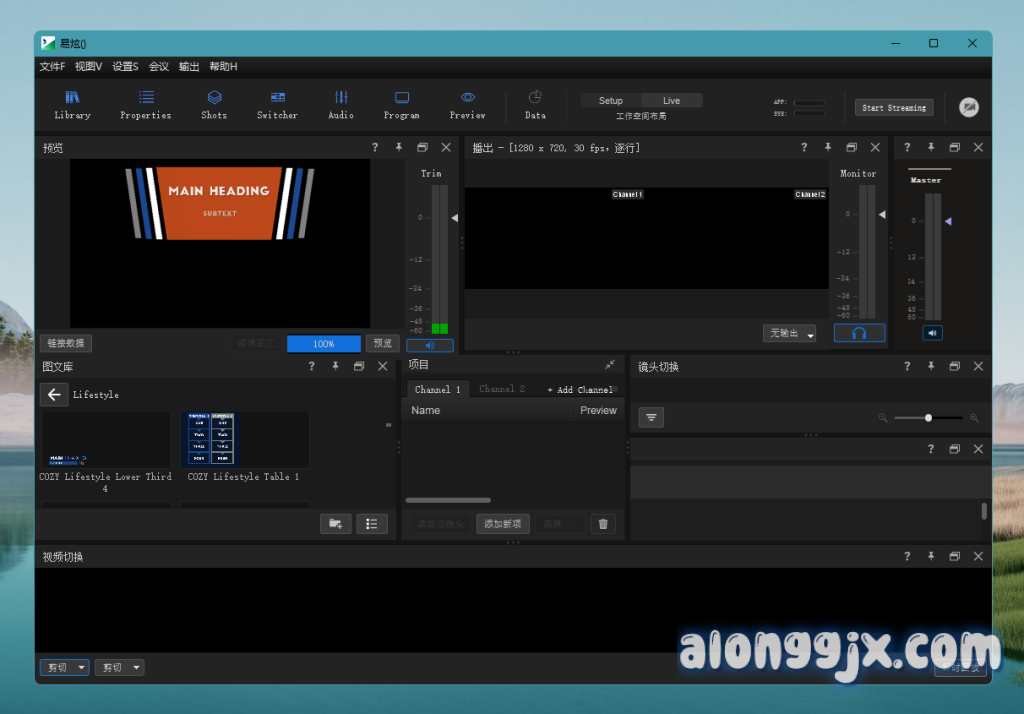Adjust the zoom slider in shot switcher panel
This screenshot has height=714, width=1024.
point(928,418)
